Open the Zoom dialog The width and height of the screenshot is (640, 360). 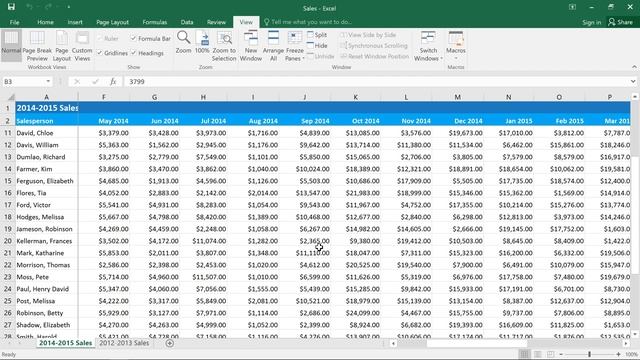click(183, 42)
